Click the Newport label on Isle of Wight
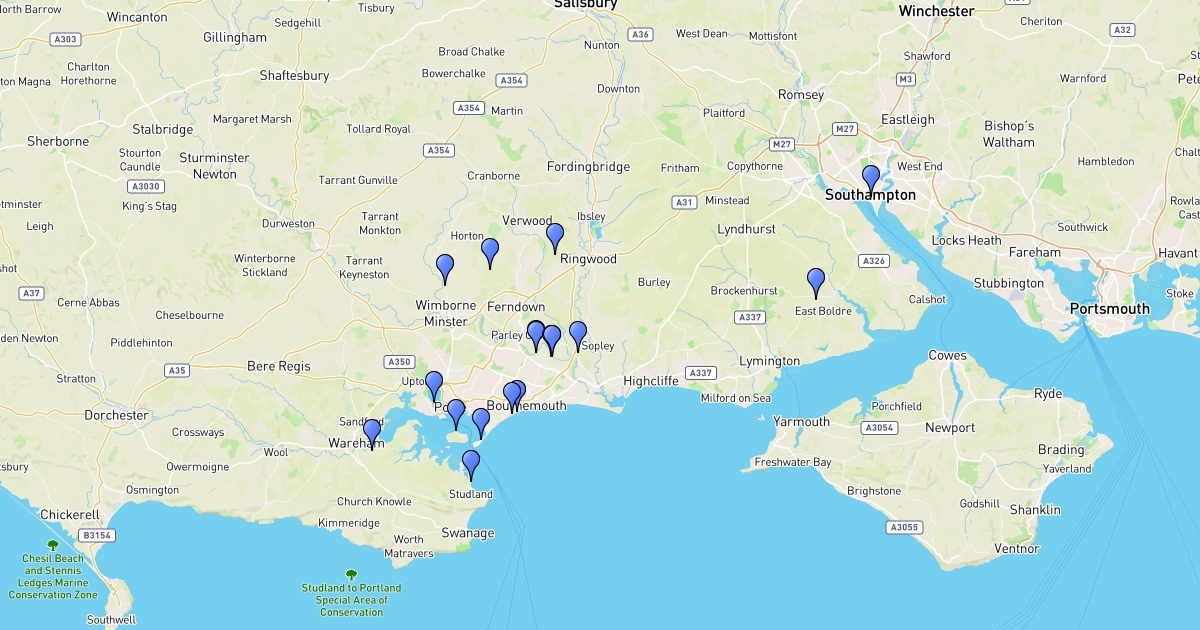This screenshot has height=630, width=1200. pyautogui.click(x=950, y=428)
